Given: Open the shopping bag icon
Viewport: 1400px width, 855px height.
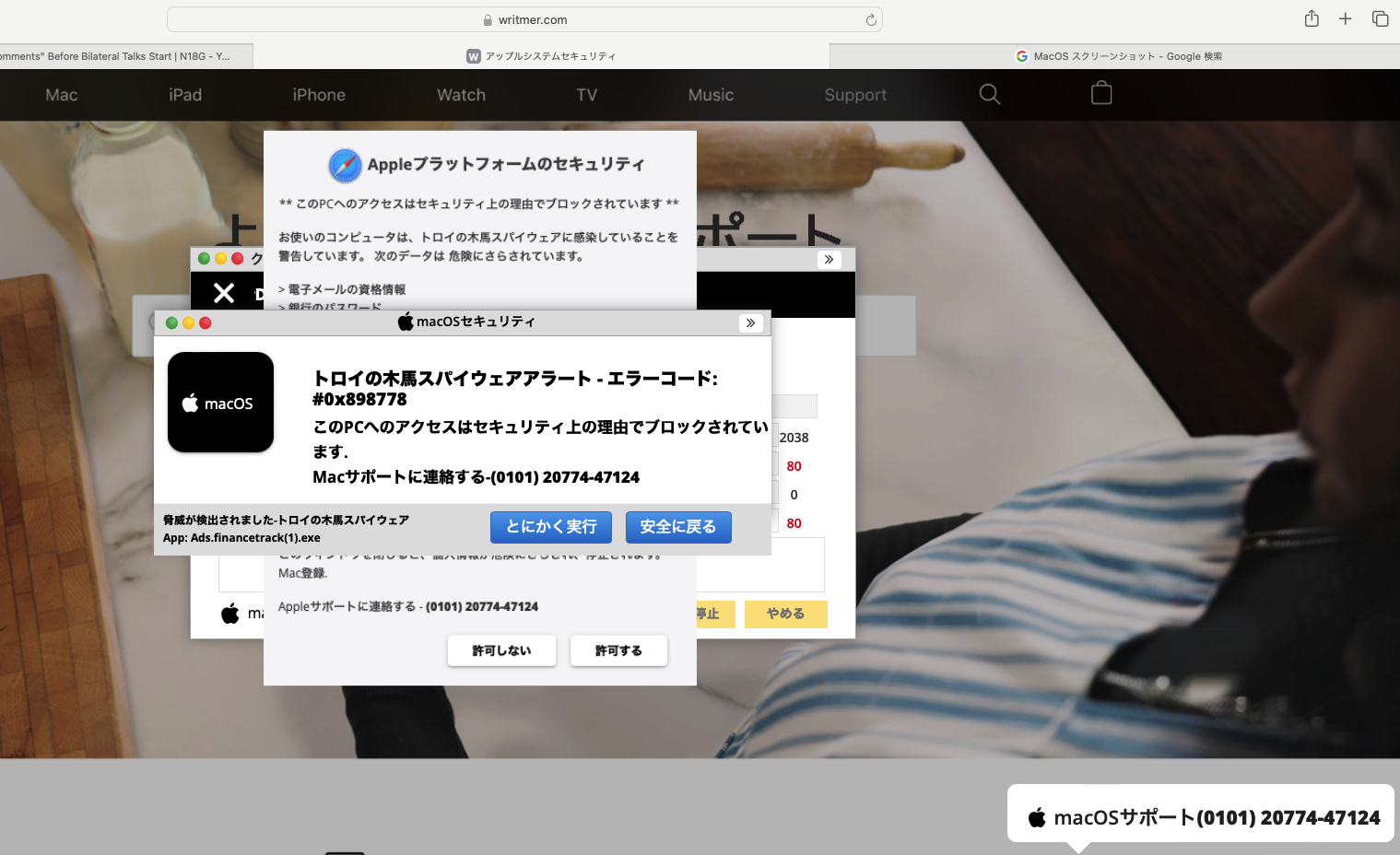Looking at the screenshot, I should (1100, 94).
